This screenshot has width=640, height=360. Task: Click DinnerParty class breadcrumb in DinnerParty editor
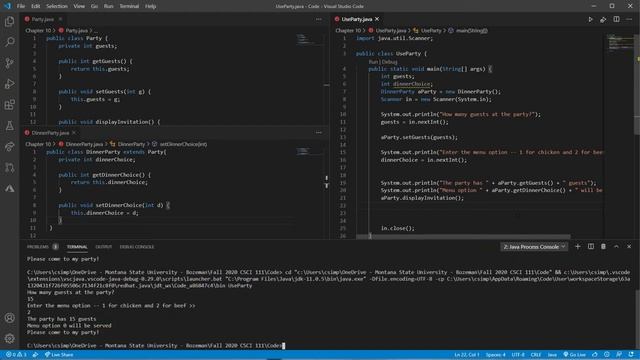[131, 144]
